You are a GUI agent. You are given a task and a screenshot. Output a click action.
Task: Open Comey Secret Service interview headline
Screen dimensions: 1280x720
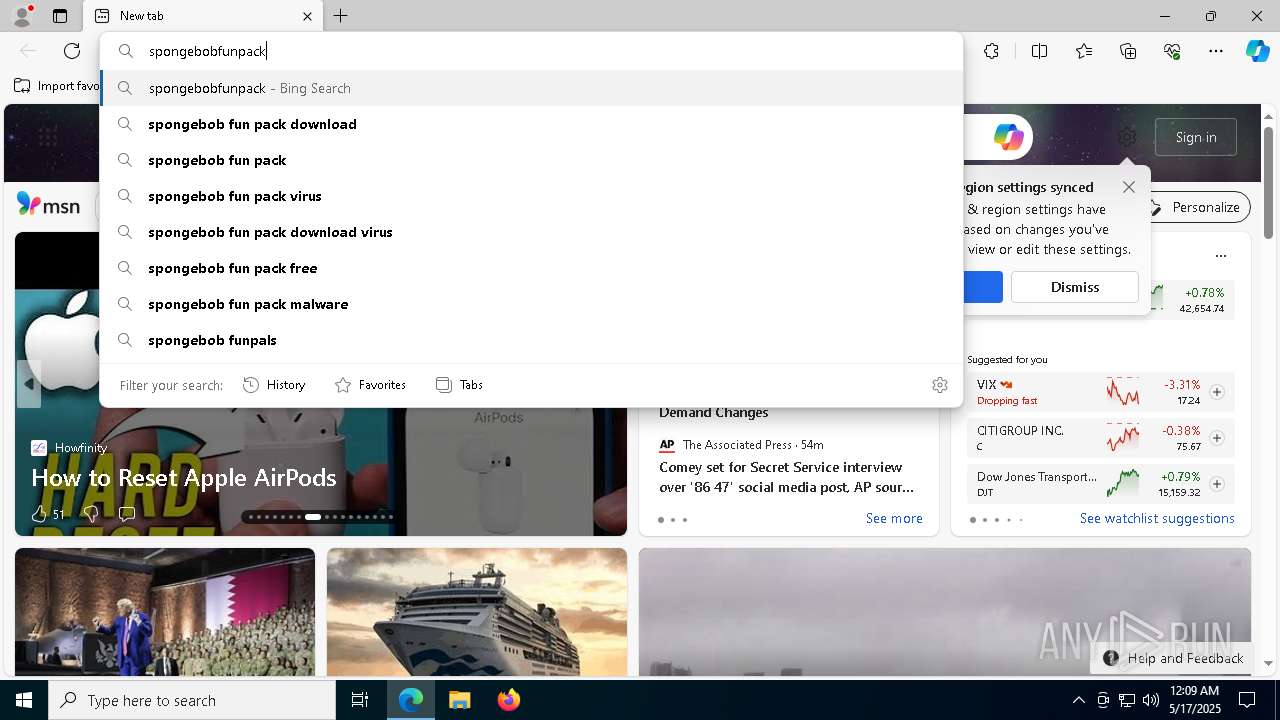coord(787,477)
